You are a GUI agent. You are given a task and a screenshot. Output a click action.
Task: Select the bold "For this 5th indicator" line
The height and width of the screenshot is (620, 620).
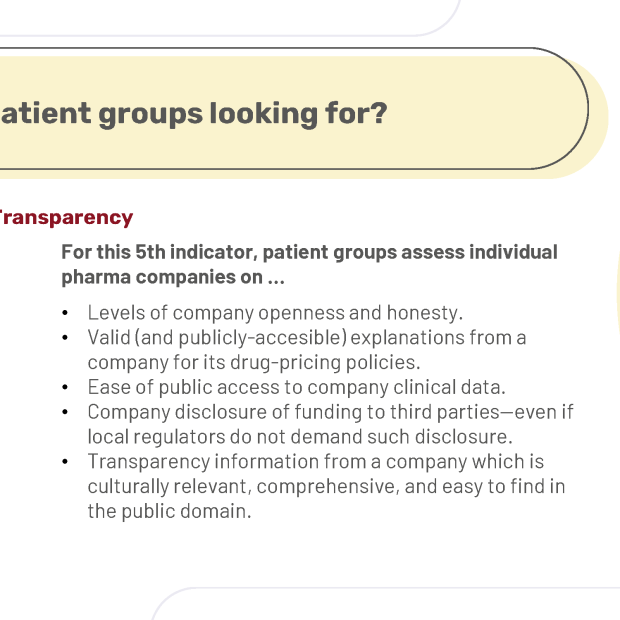pos(309,252)
